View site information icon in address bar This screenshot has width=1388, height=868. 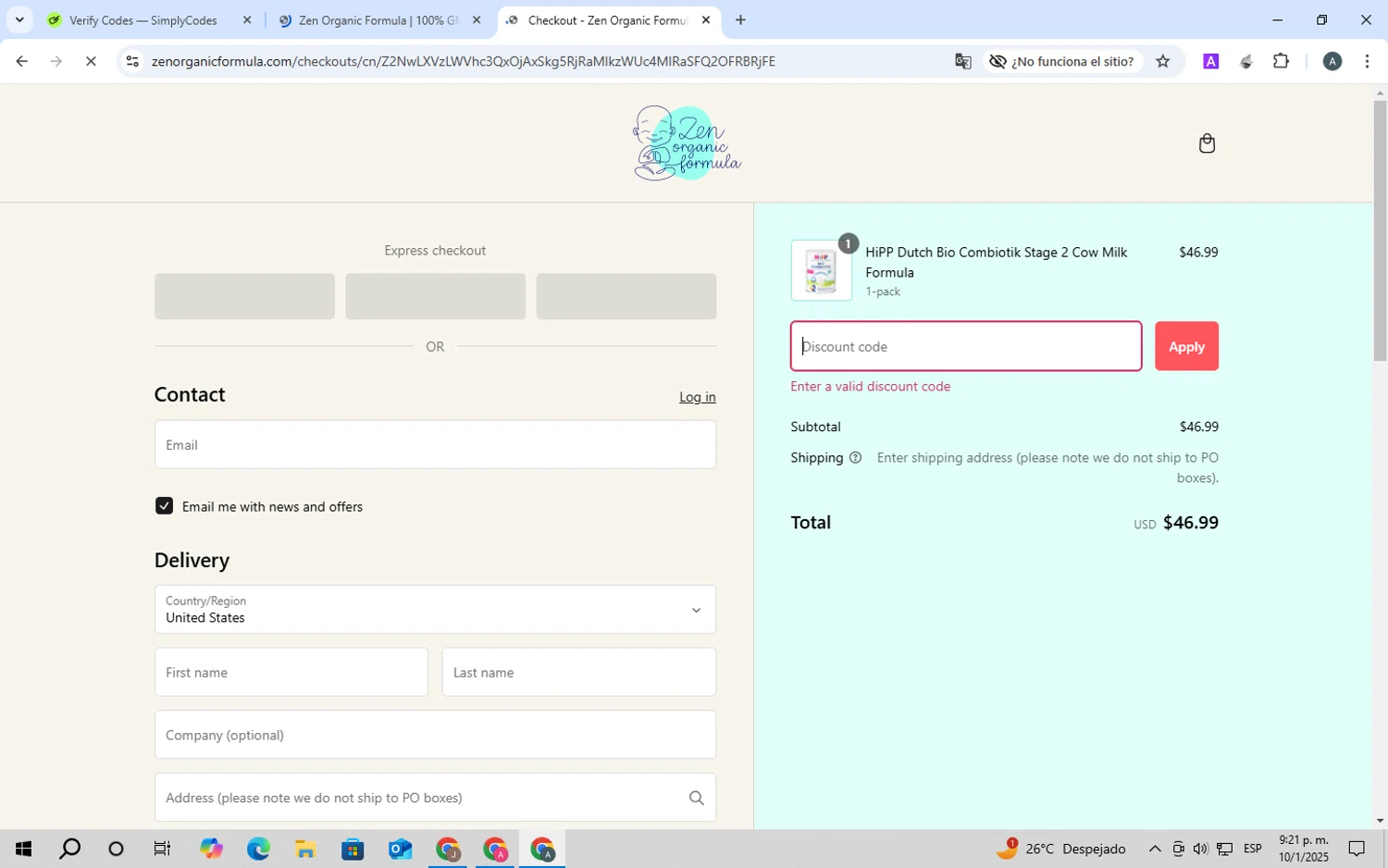pyautogui.click(x=132, y=61)
